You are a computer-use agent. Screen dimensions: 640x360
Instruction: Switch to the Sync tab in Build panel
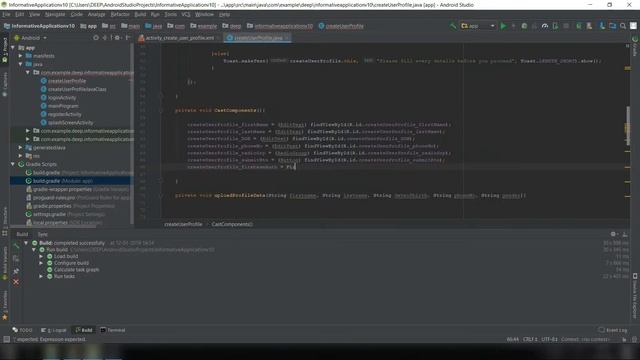point(42,234)
